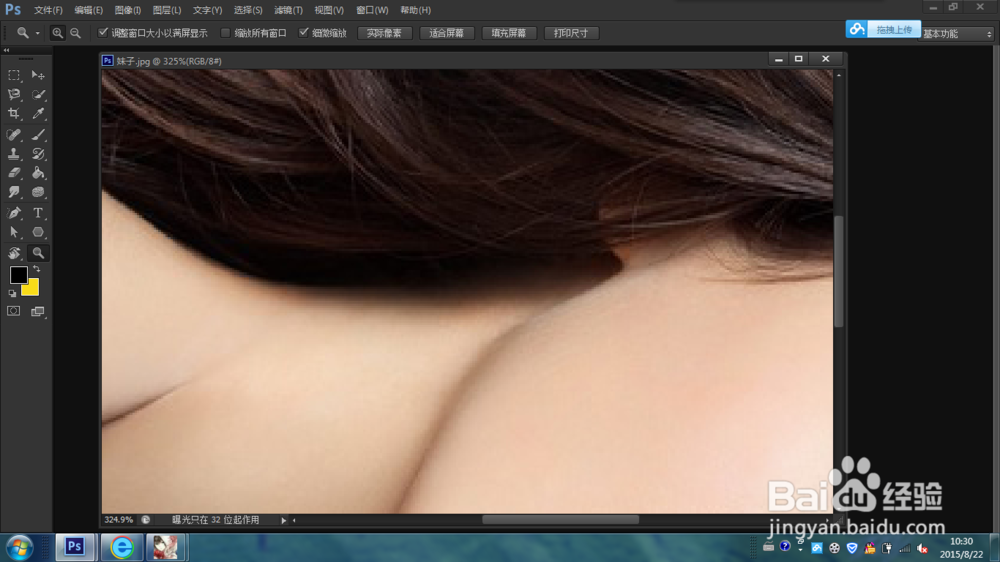Toggle Quick Mask mode
Screen dimensions: 1000x562
coord(13,311)
